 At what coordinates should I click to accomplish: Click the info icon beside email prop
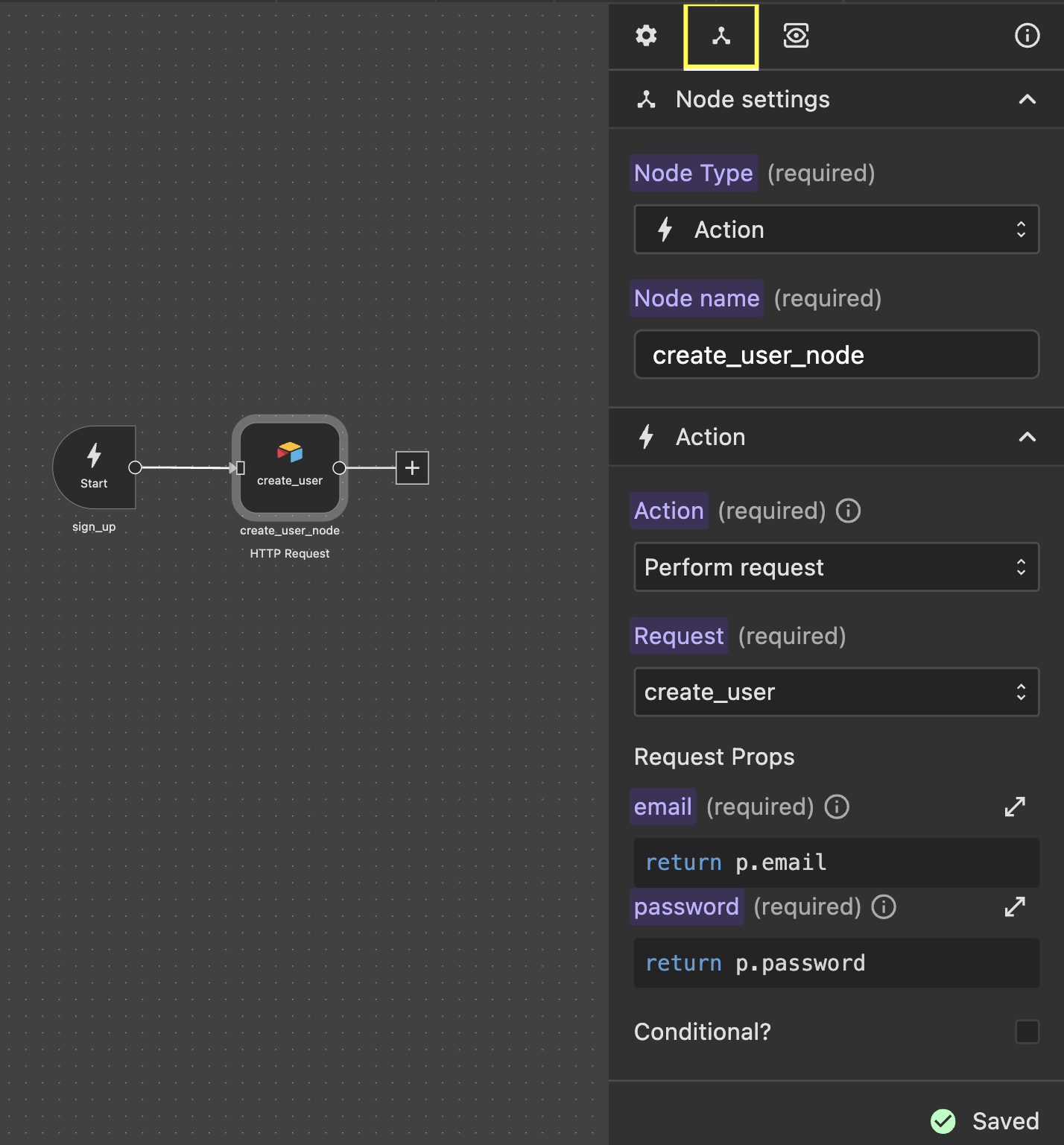pos(837,807)
